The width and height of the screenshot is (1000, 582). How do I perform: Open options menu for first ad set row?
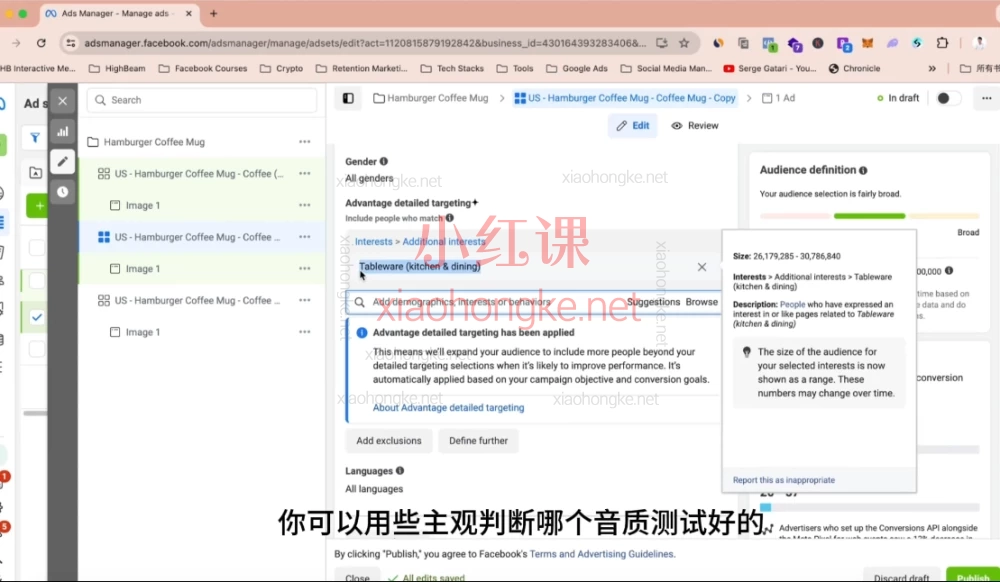tap(305, 173)
